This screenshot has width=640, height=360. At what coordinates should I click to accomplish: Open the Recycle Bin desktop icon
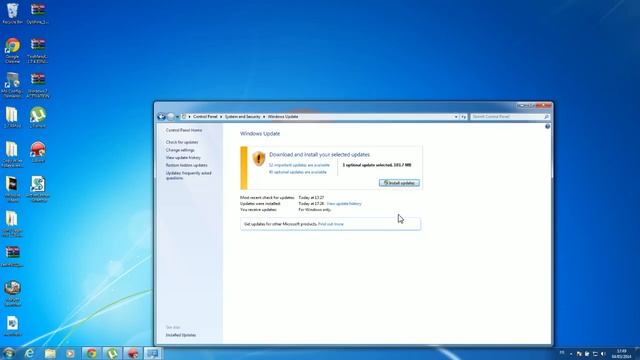tap(12, 13)
